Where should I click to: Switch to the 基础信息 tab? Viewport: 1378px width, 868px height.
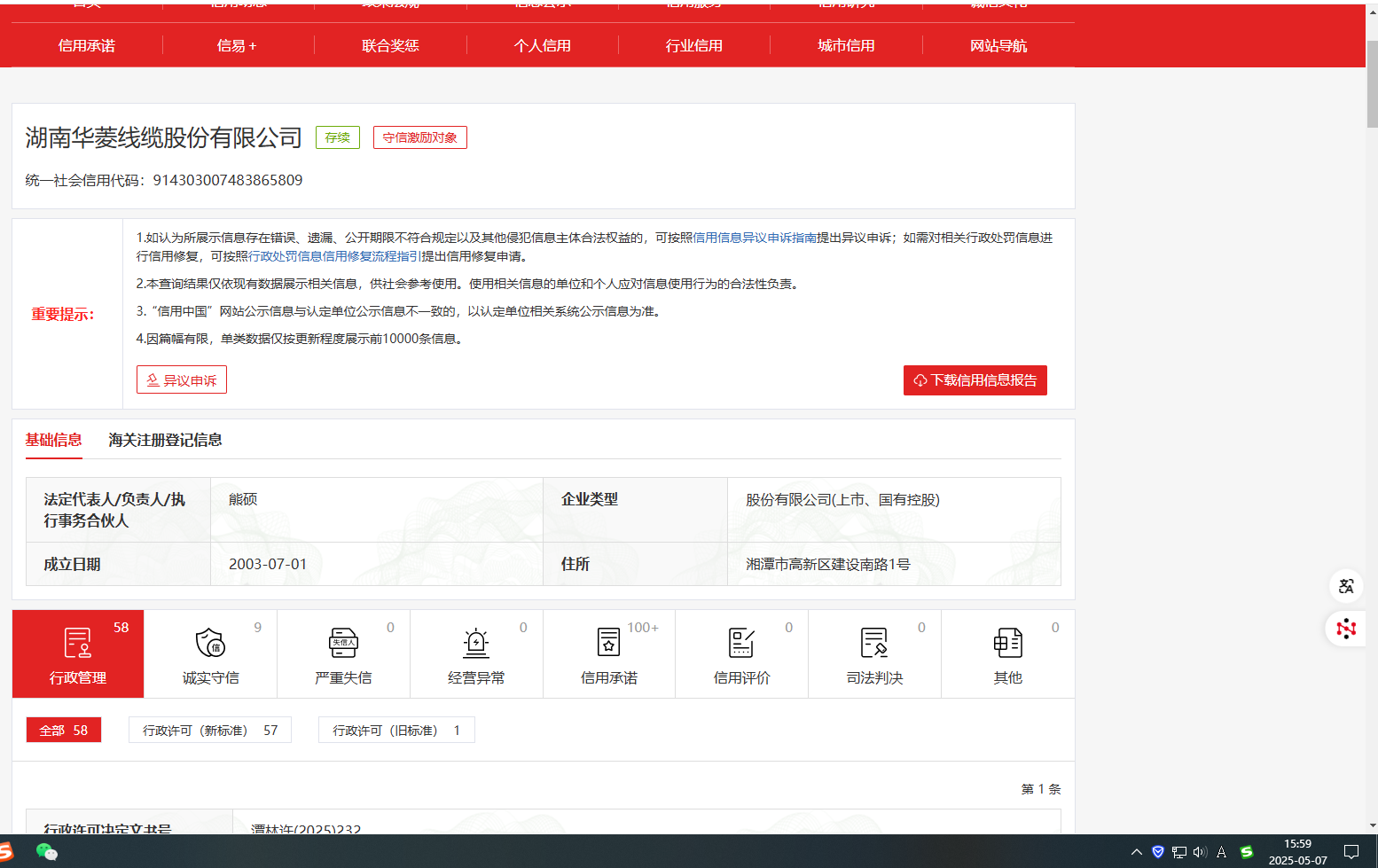point(53,440)
